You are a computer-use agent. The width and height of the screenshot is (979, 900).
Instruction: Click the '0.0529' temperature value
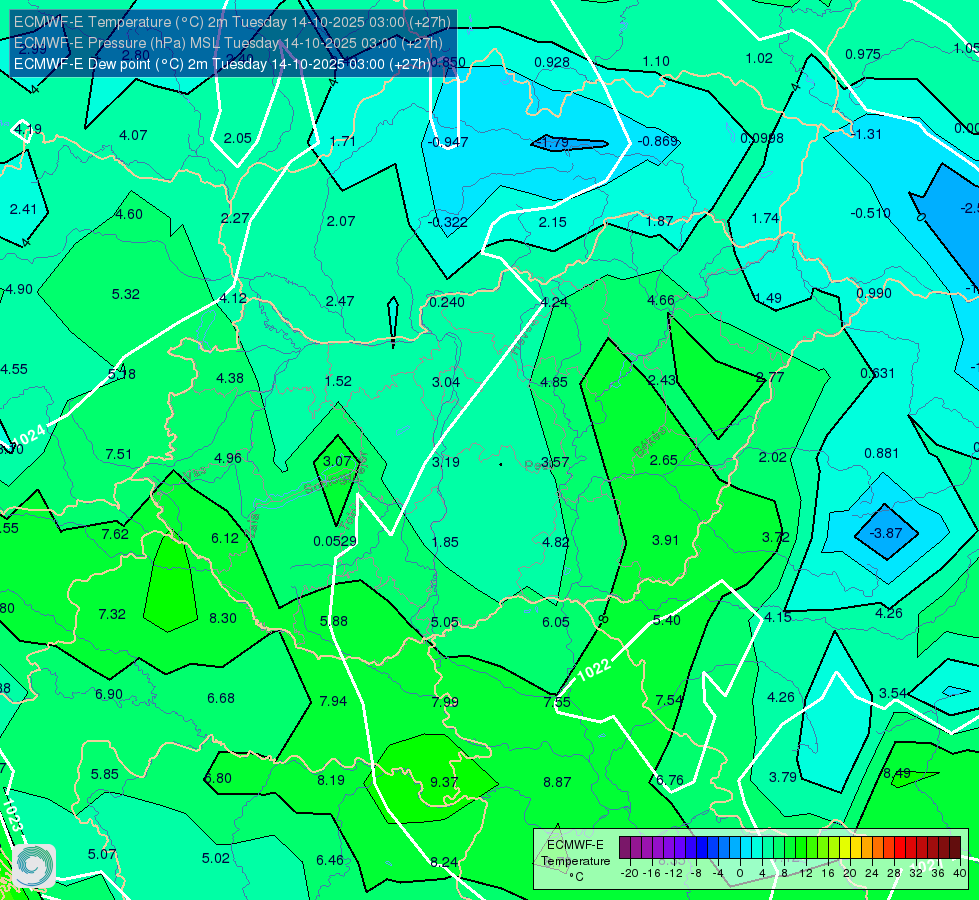click(x=335, y=541)
